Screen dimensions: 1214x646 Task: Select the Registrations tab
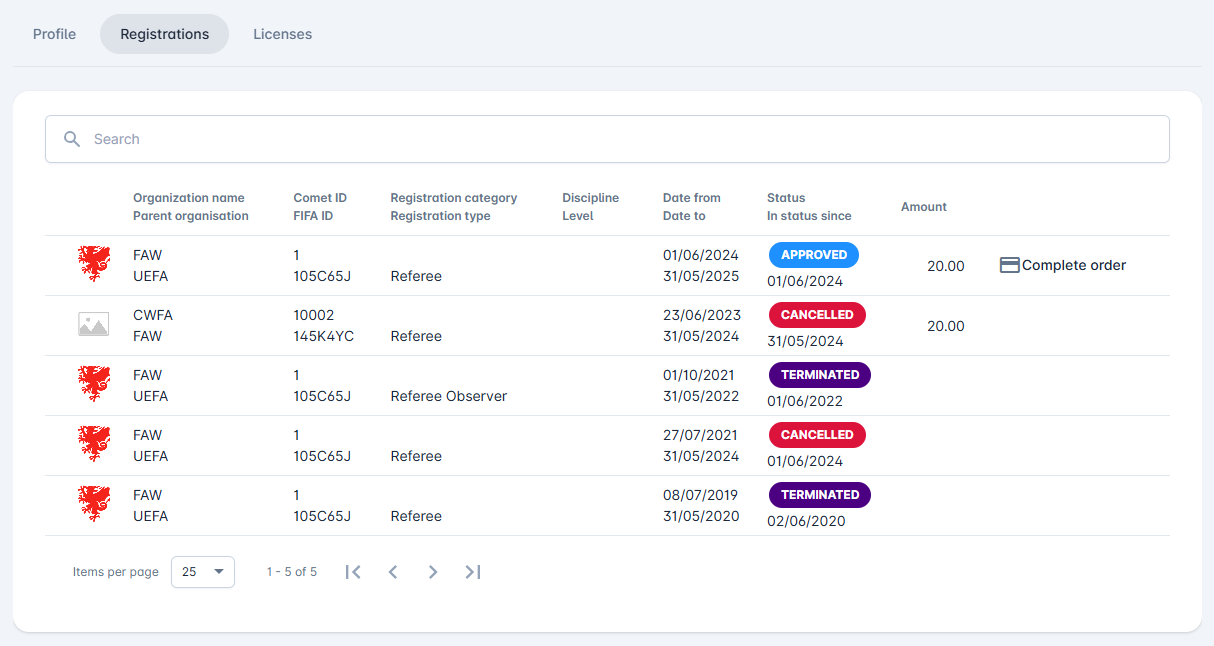[164, 34]
